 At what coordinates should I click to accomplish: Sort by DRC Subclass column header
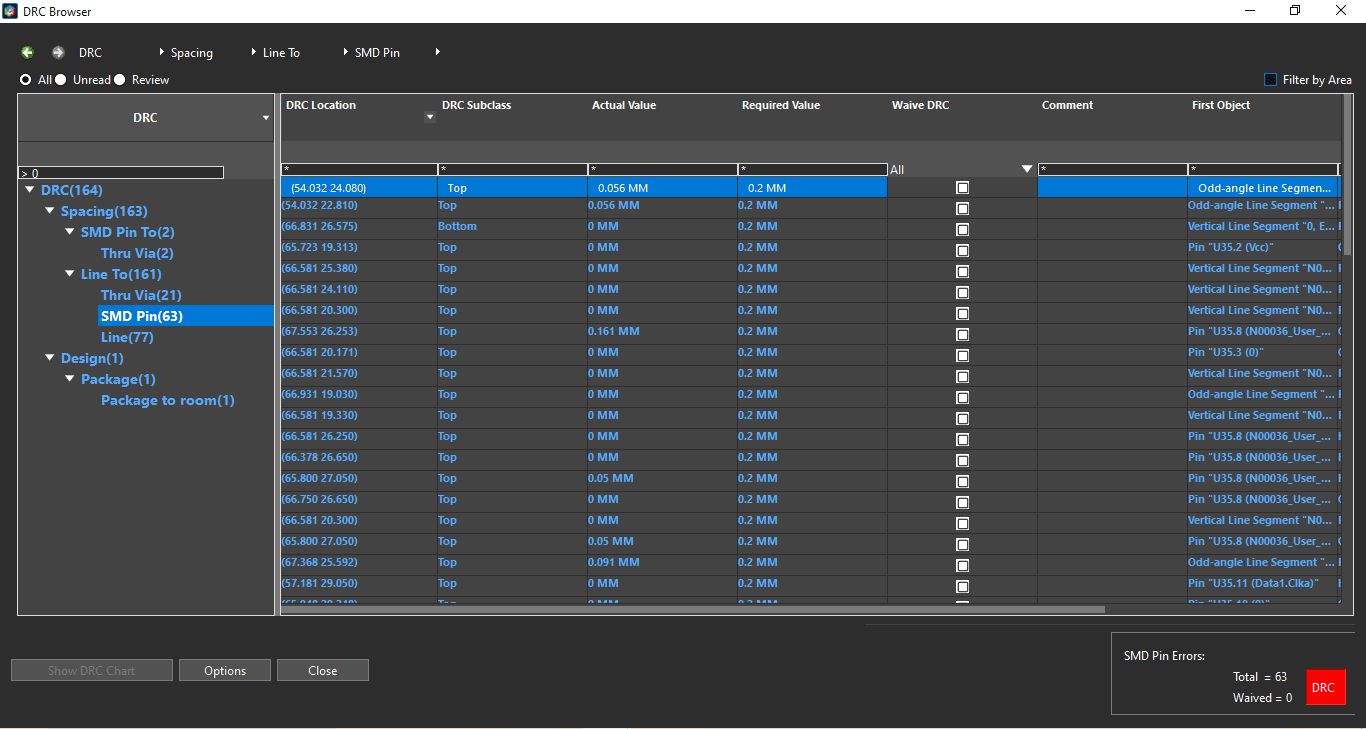point(476,105)
